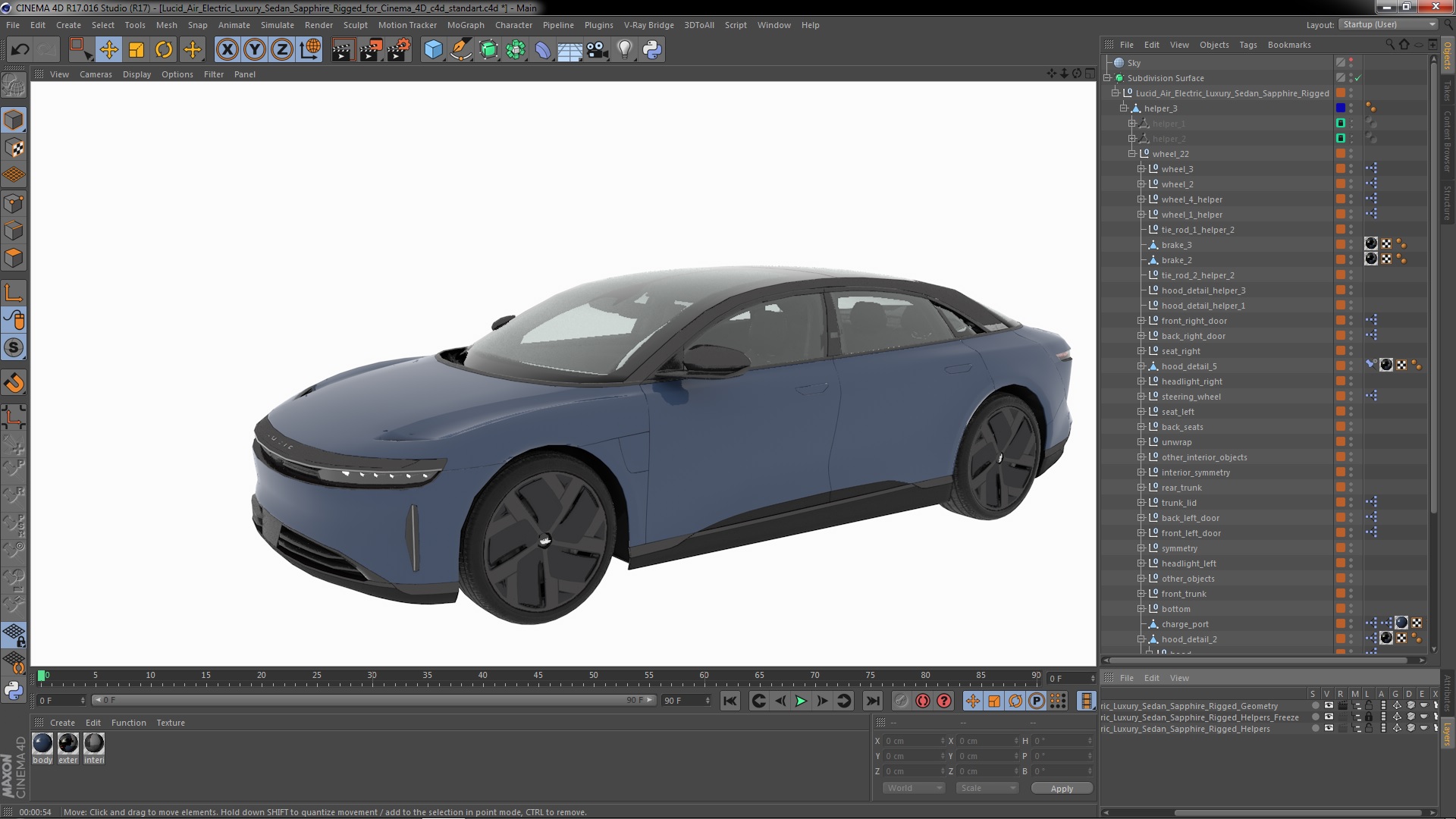
Task: Click the coordinate system icon
Action: 310,50
